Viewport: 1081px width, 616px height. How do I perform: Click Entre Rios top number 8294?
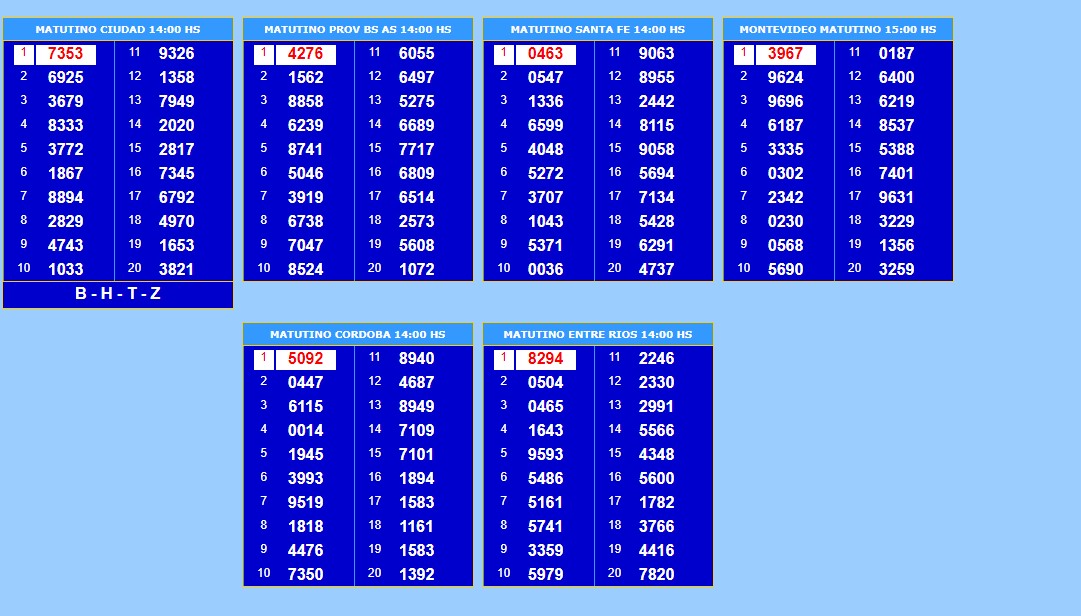click(x=546, y=359)
